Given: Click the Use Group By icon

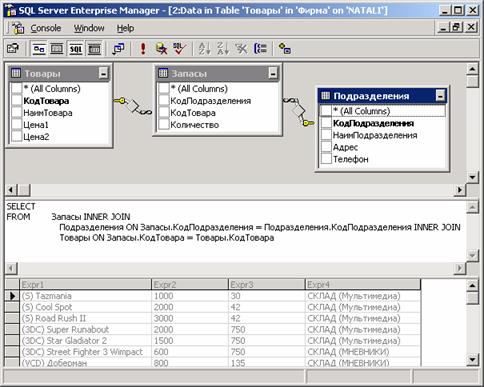Looking at the screenshot, I should click(x=260, y=49).
